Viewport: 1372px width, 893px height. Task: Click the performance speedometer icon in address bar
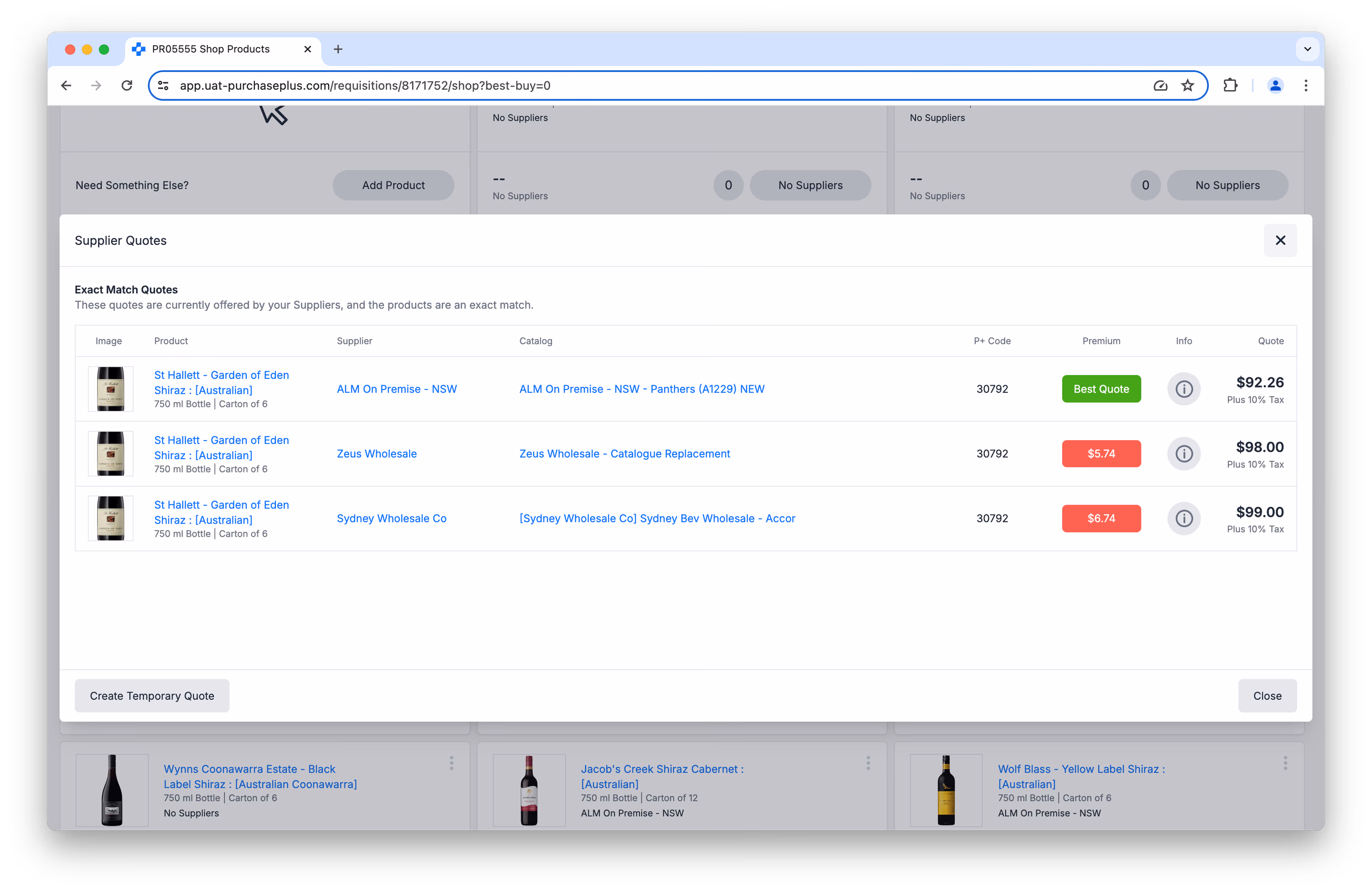(1160, 85)
